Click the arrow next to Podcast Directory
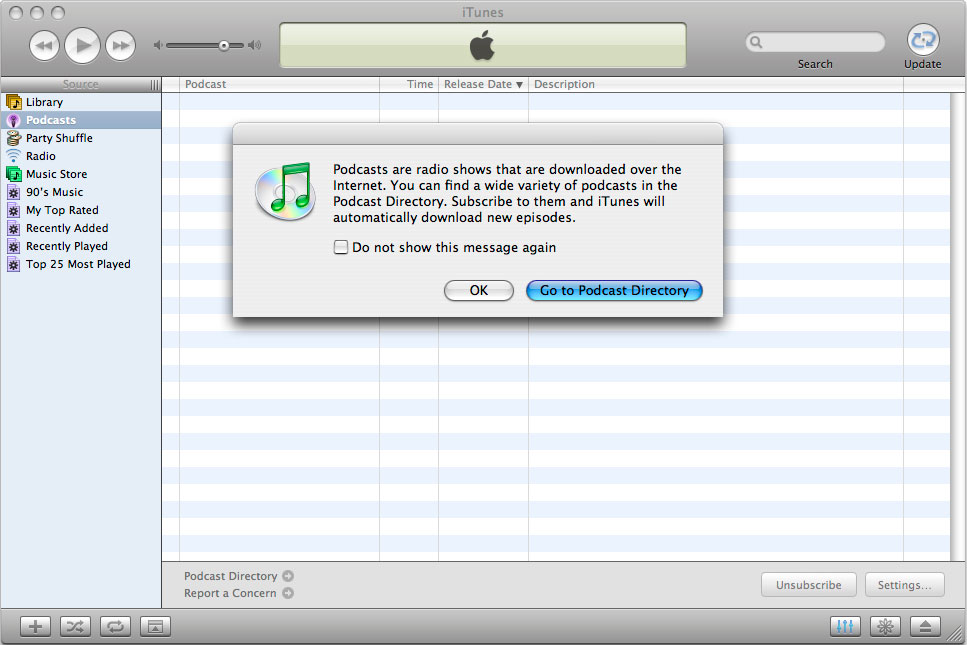Screen dimensions: 967x645 tap(288, 576)
